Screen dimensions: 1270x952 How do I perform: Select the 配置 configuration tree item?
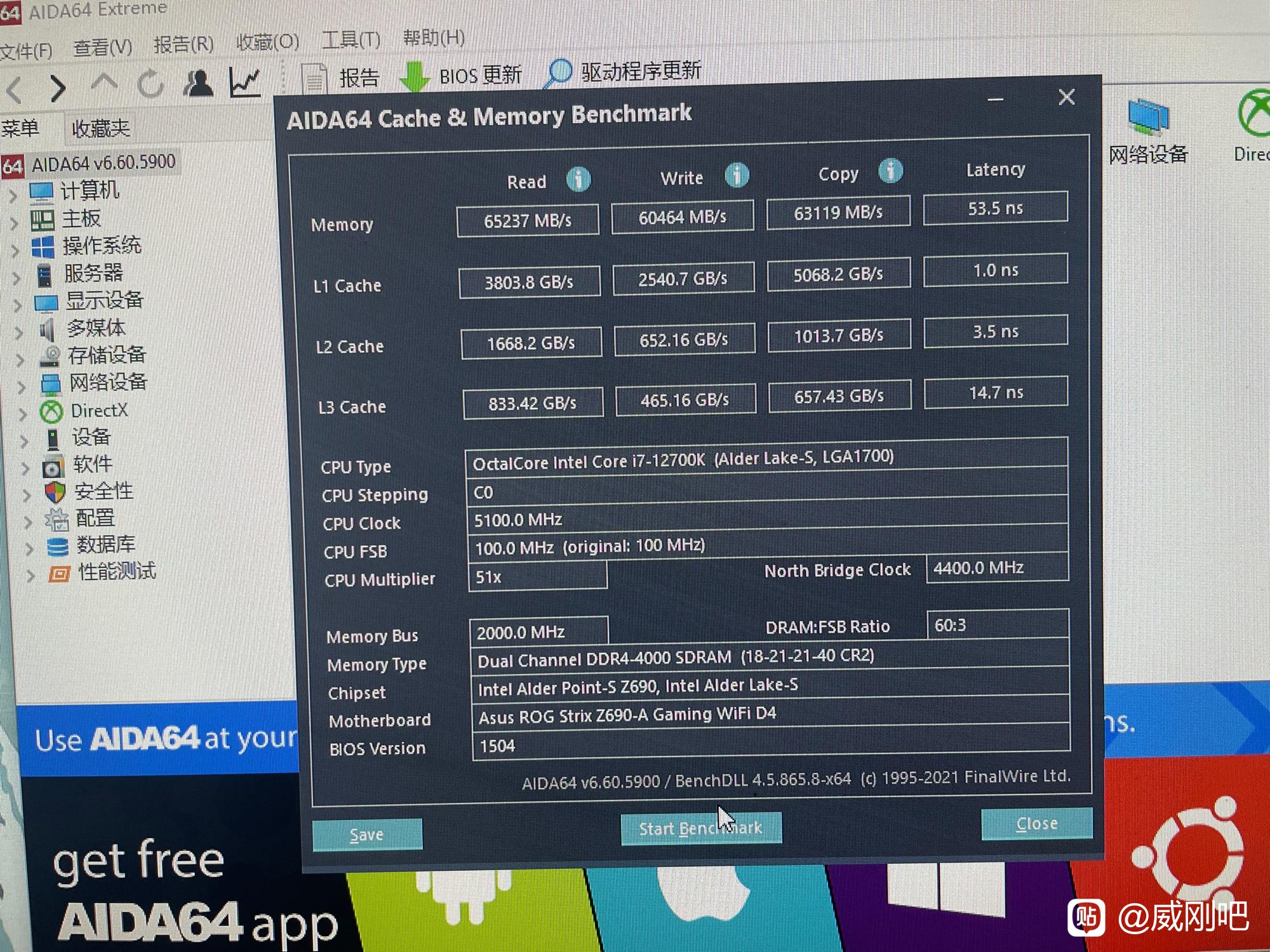point(95,519)
